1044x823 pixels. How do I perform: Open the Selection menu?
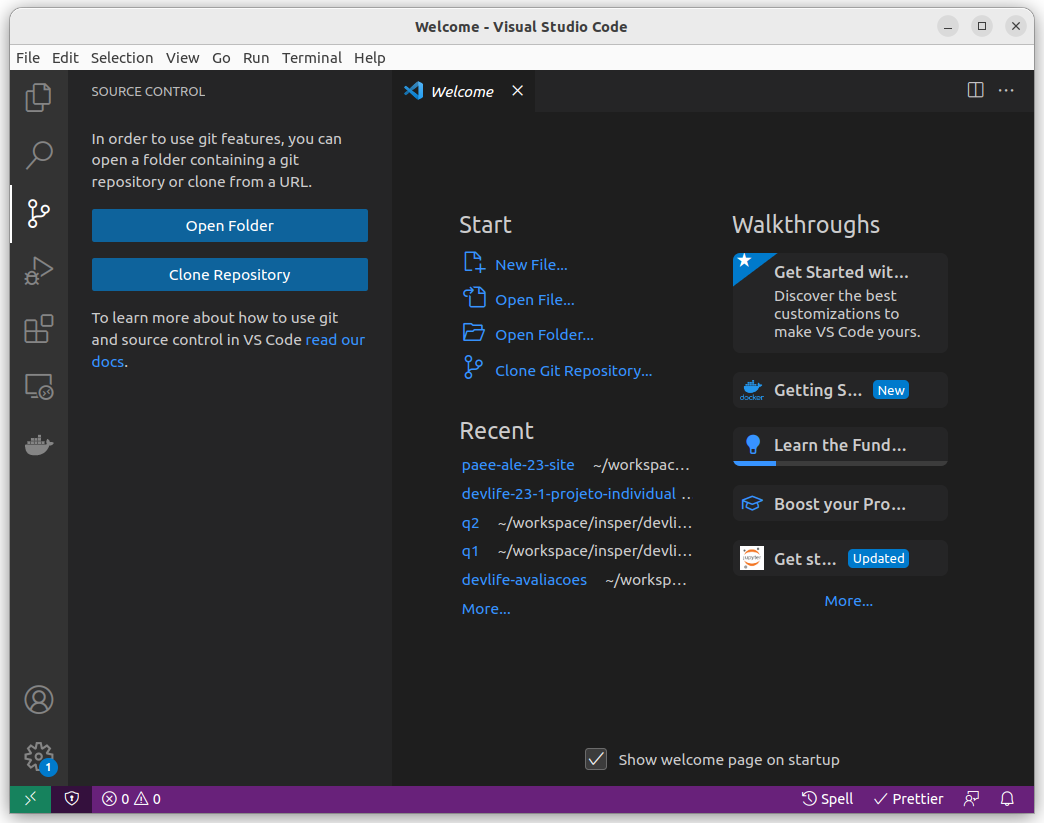point(122,58)
